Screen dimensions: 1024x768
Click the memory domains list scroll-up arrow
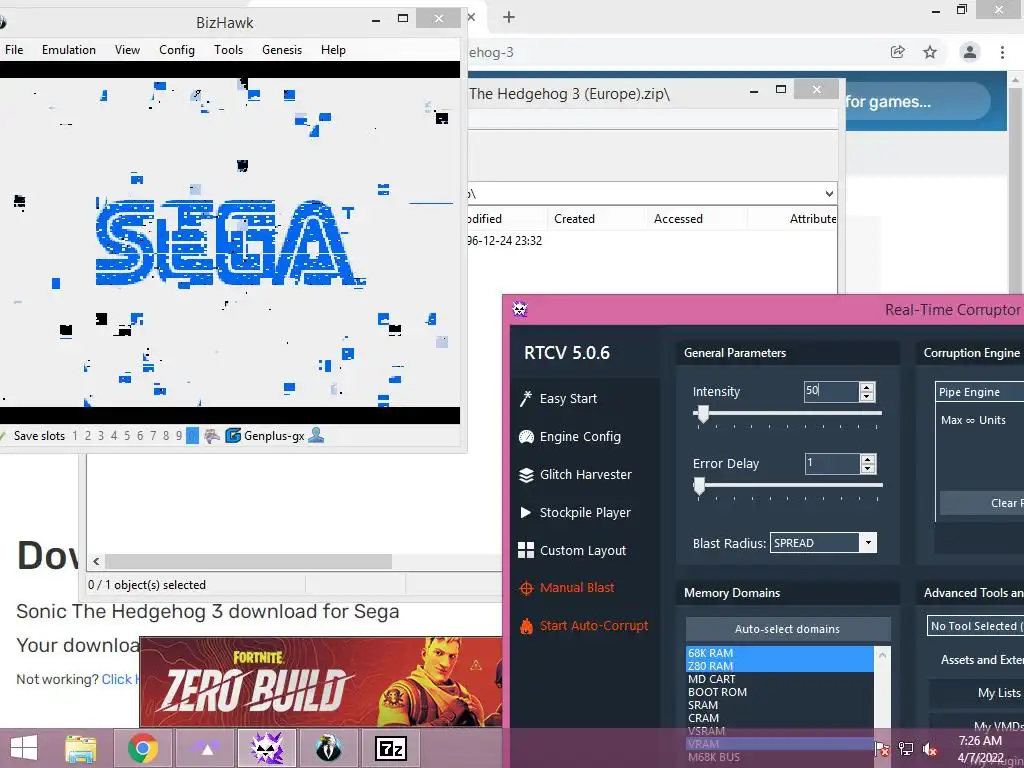pos(882,654)
